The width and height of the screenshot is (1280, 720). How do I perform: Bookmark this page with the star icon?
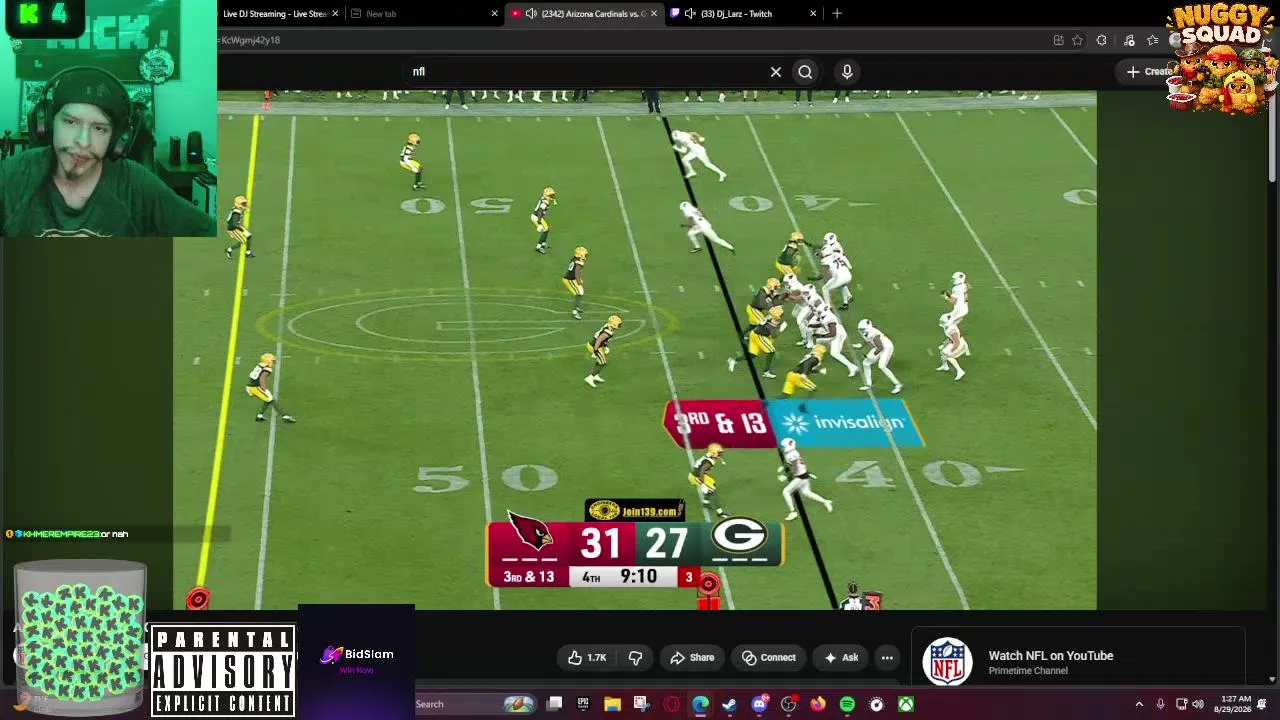click(x=1077, y=40)
